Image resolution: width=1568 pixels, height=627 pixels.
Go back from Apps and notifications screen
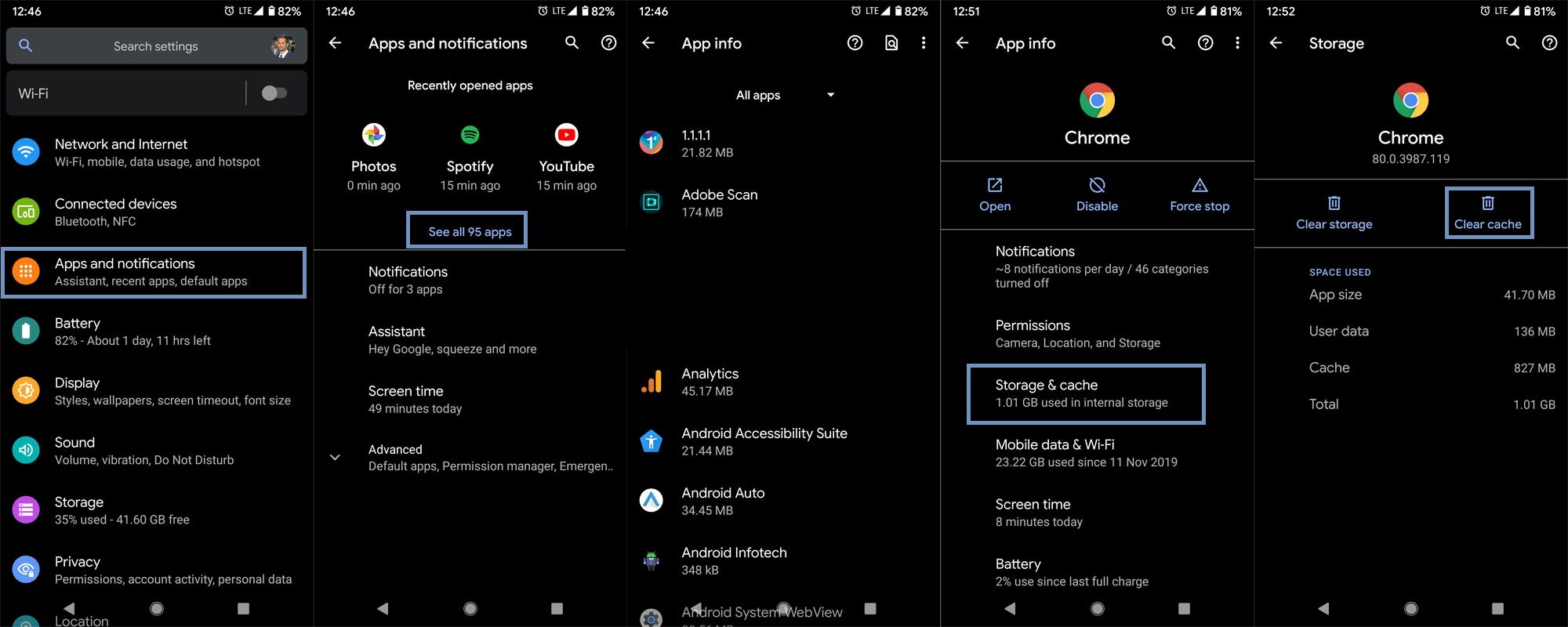pos(335,43)
